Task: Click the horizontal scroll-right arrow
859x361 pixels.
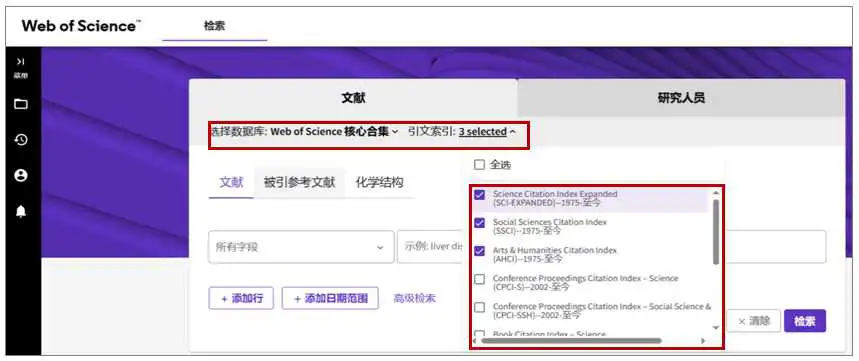Action: (x=703, y=341)
